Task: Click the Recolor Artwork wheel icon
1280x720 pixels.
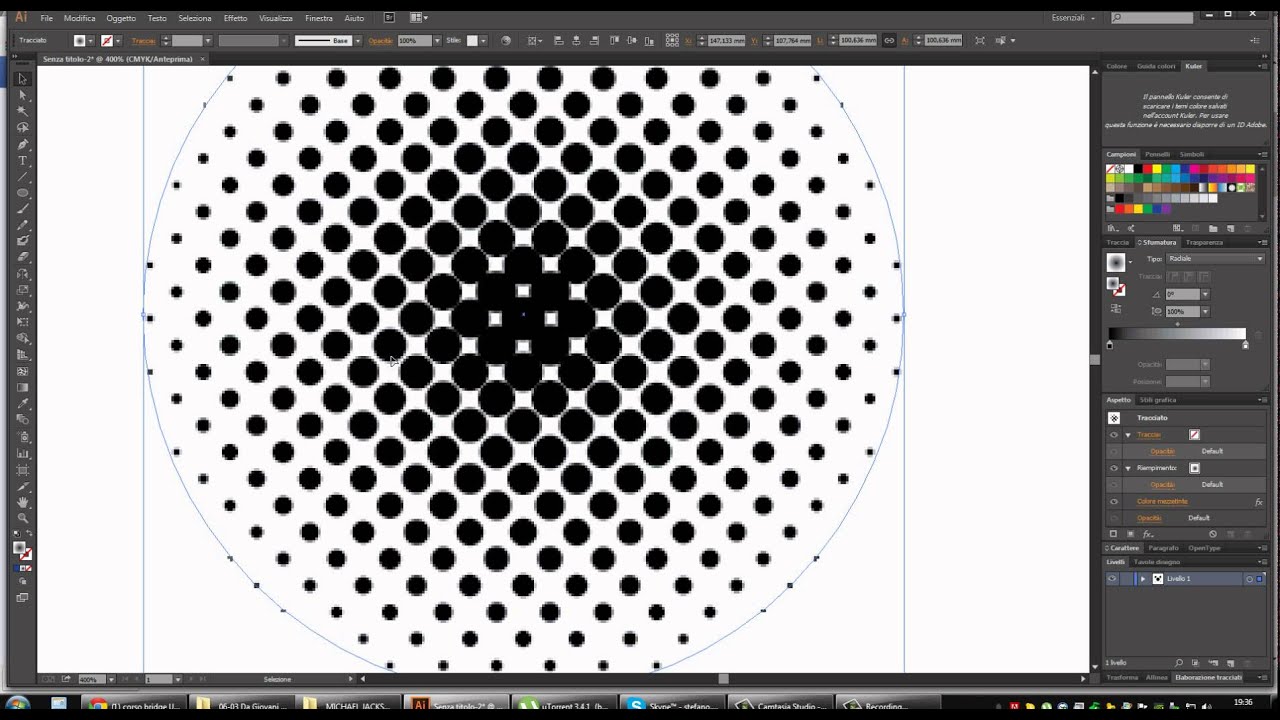Action: pos(505,40)
